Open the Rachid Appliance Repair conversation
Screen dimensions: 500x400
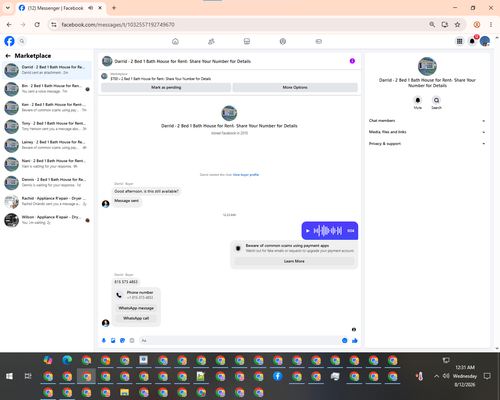tap(47, 201)
